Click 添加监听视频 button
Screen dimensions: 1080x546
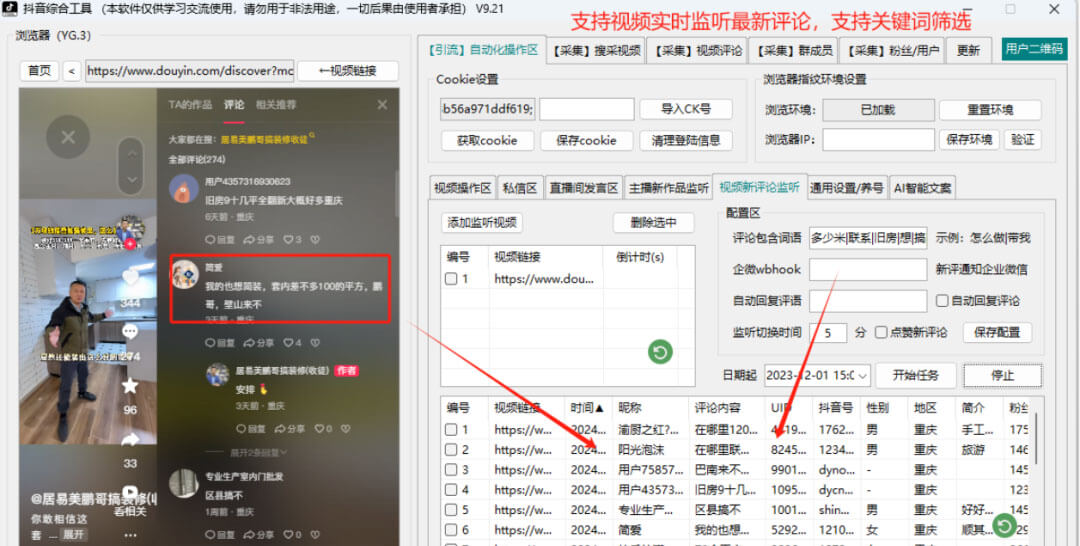coord(482,222)
